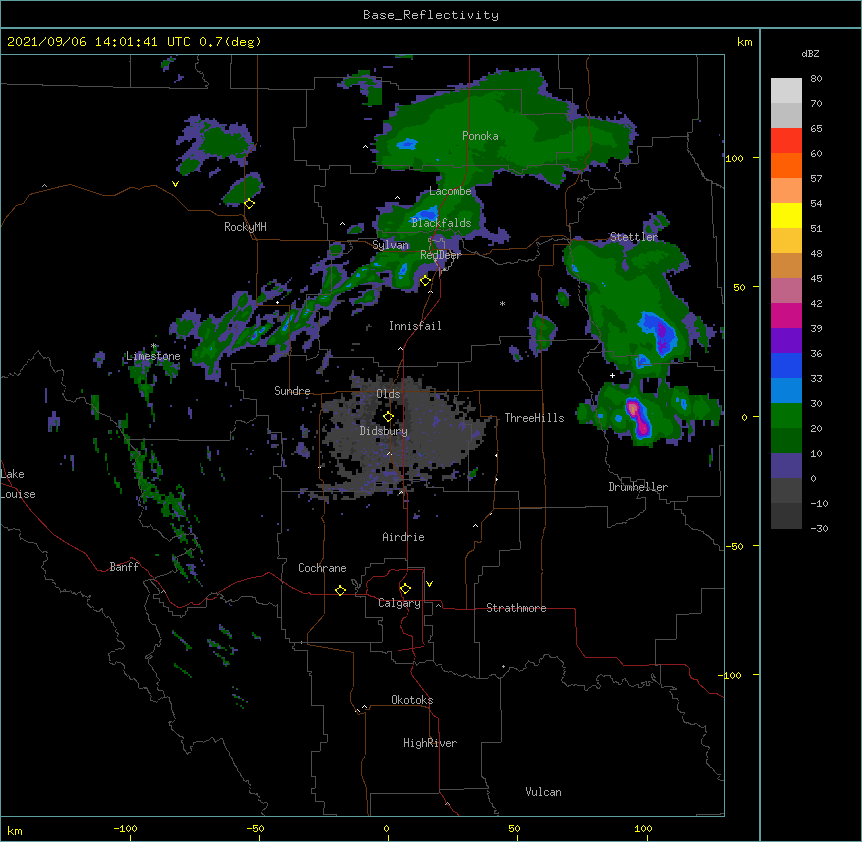Select the yellow diamond between Olds and Didsbury

(388, 417)
